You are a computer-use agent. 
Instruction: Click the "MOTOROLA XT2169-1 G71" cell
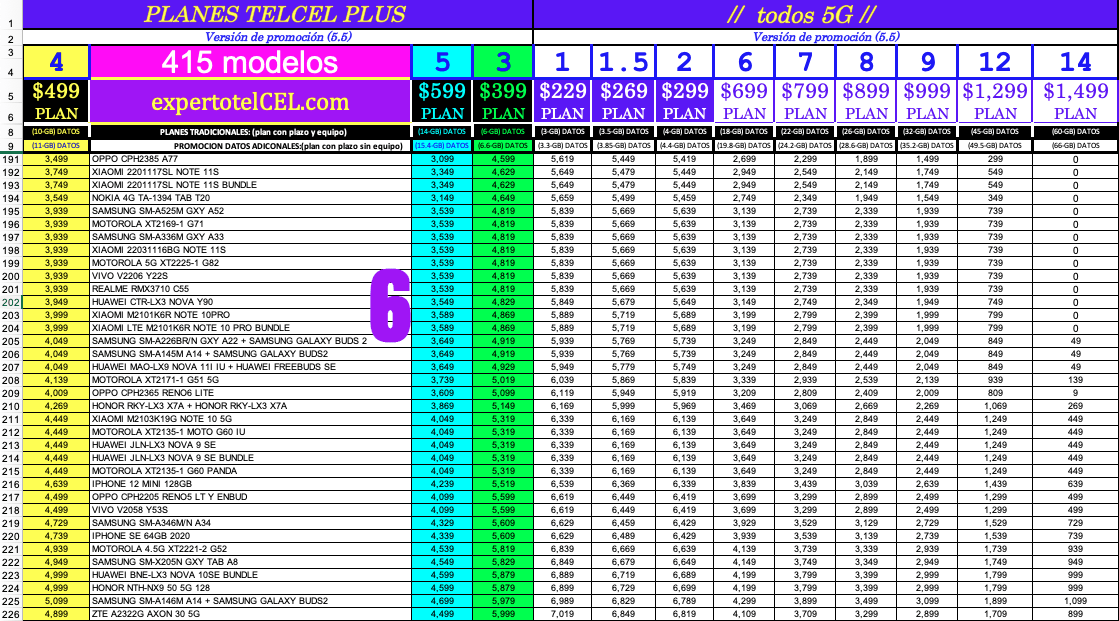pos(250,224)
